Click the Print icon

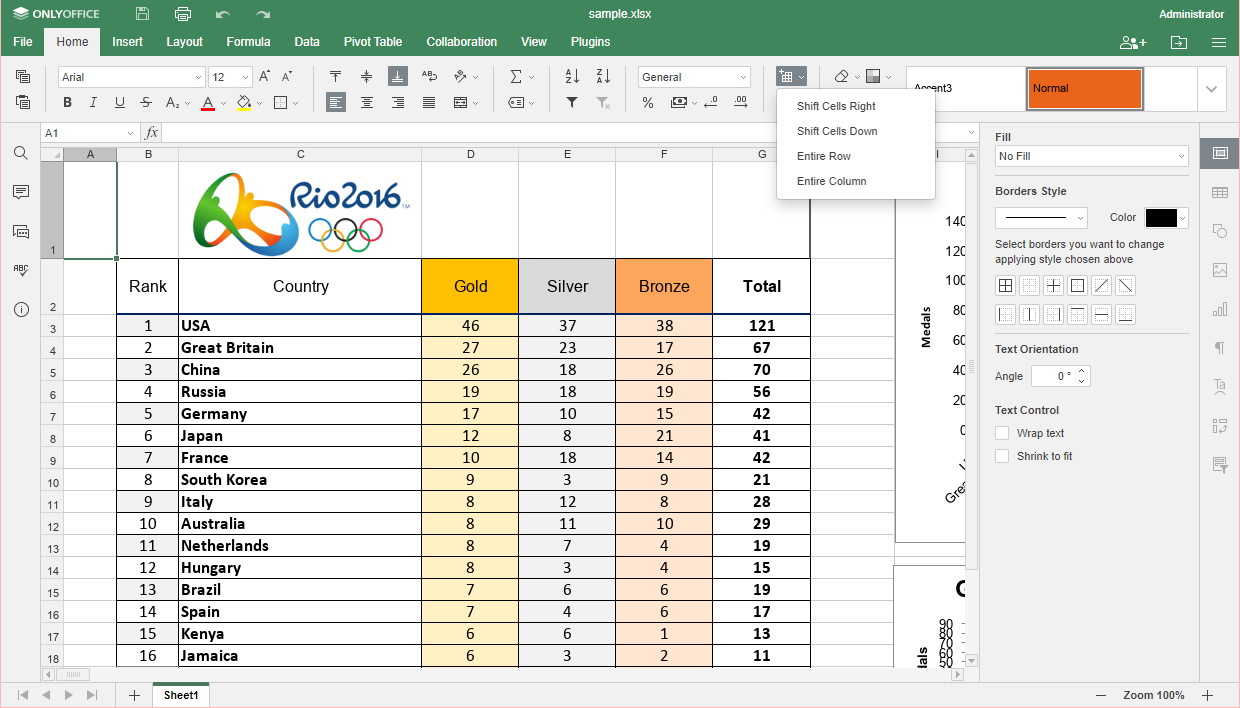(x=183, y=14)
